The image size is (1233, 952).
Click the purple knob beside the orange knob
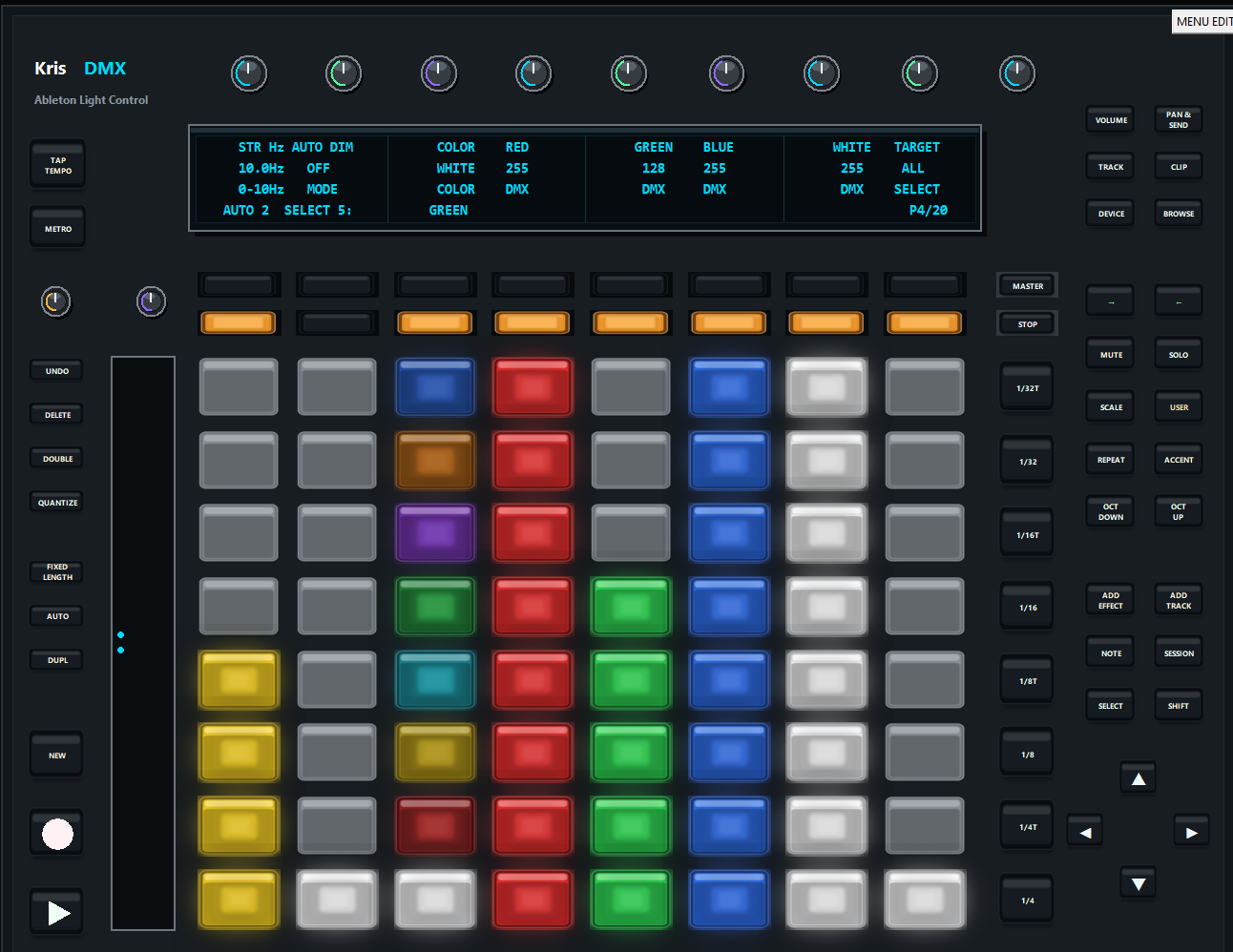pos(151,301)
